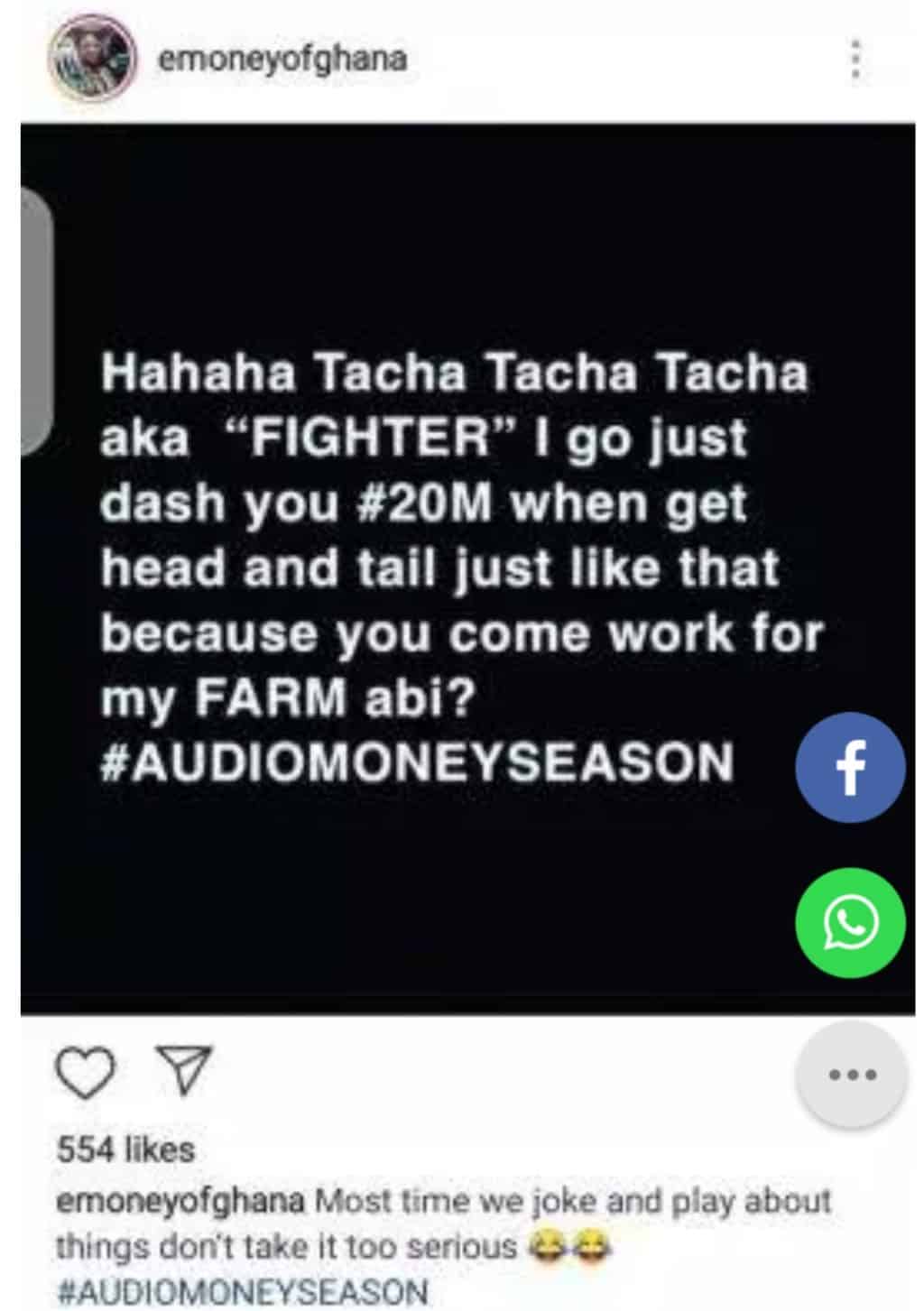Screen dimensions: 924x1311
Task: Pull the gray side handle tab
Action: pyautogui.click(x=36, y=319)
